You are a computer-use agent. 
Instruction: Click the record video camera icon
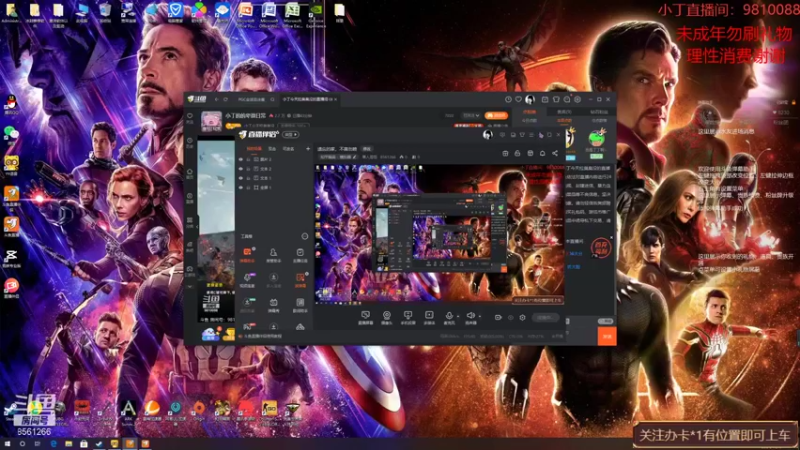click(x=498, y=317)
